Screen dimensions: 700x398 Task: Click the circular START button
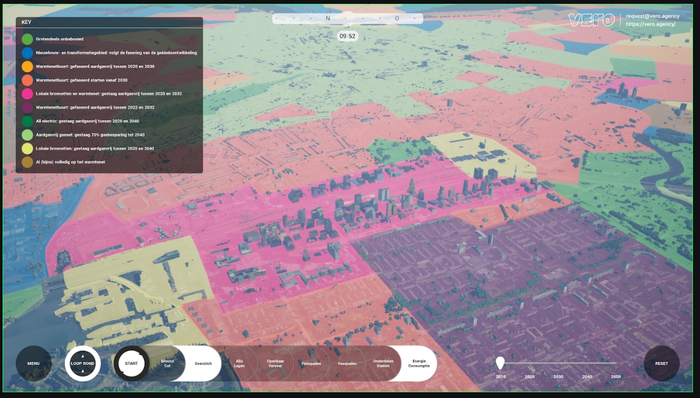(131, 363)
